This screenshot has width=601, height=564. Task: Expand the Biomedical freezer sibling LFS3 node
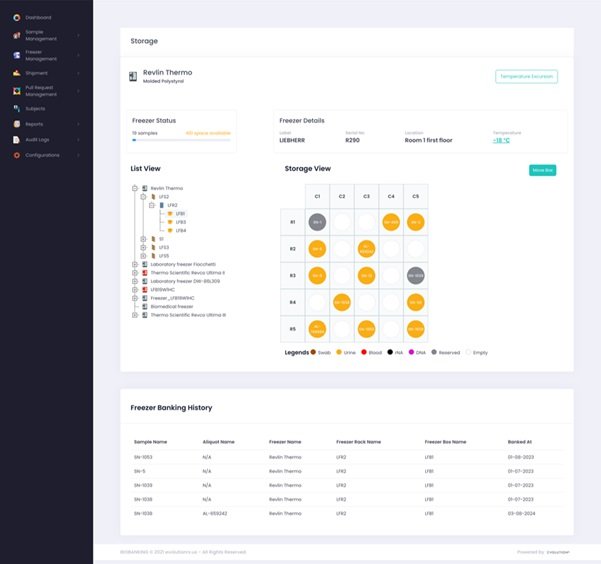click(x=143, y=247)
